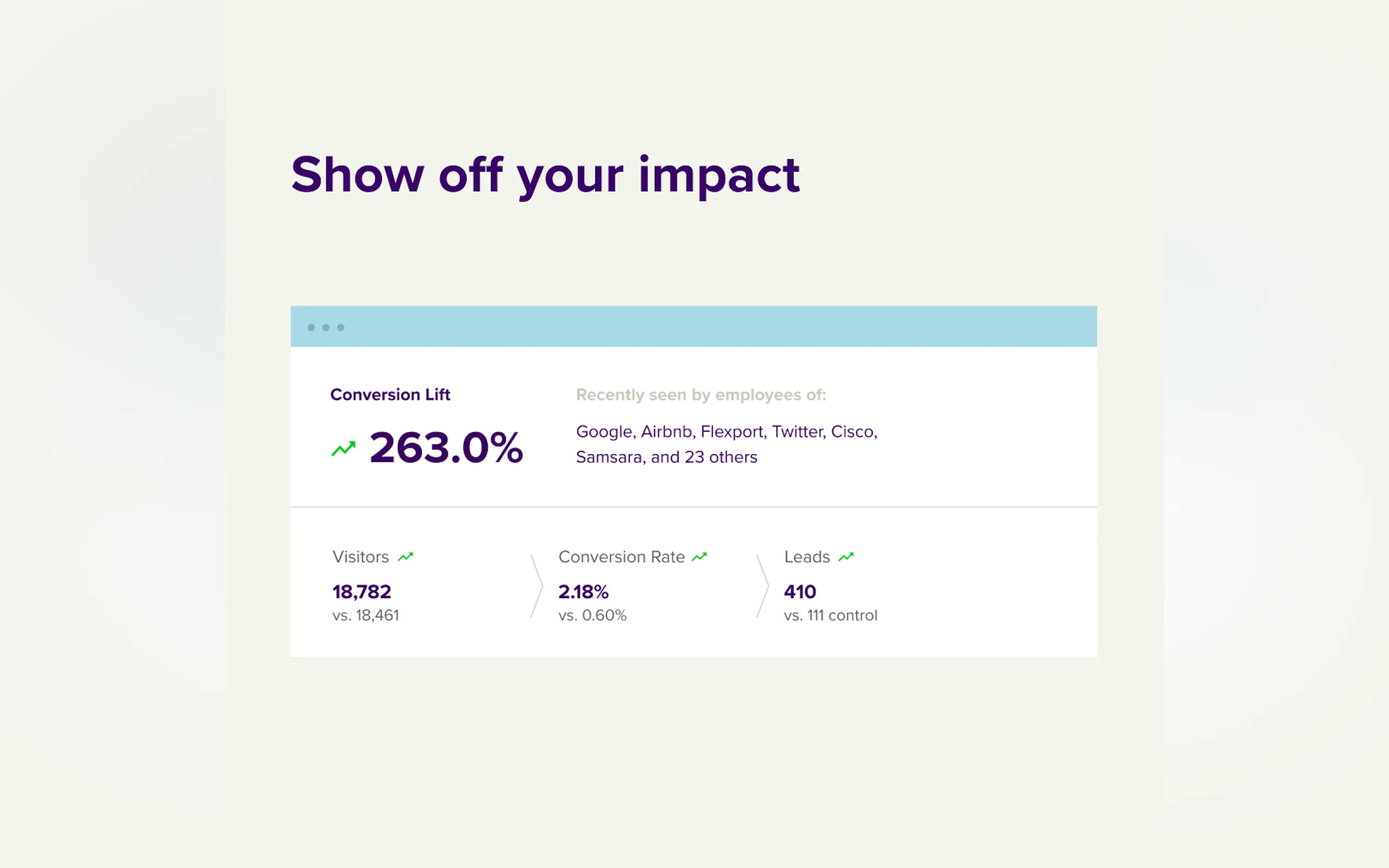Image resolution: width=1389 pixels, height=868 pixels.
Task: Click the "vs. 111 control" comparison text
Action: pyautogui.click(x=830, y=615)
